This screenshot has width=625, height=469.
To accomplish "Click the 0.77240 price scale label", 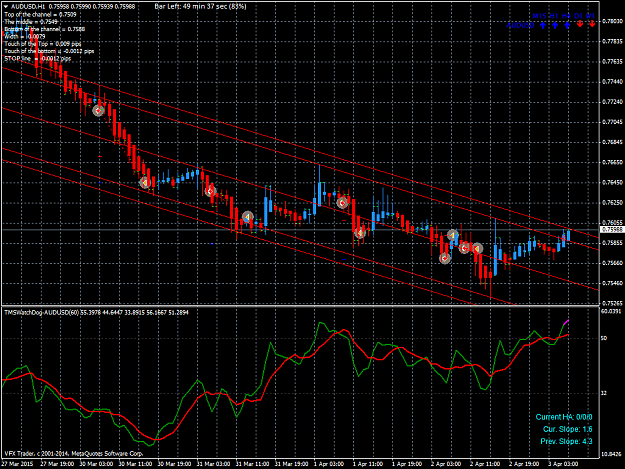I will pyautogui.click(x=613, y=102).
